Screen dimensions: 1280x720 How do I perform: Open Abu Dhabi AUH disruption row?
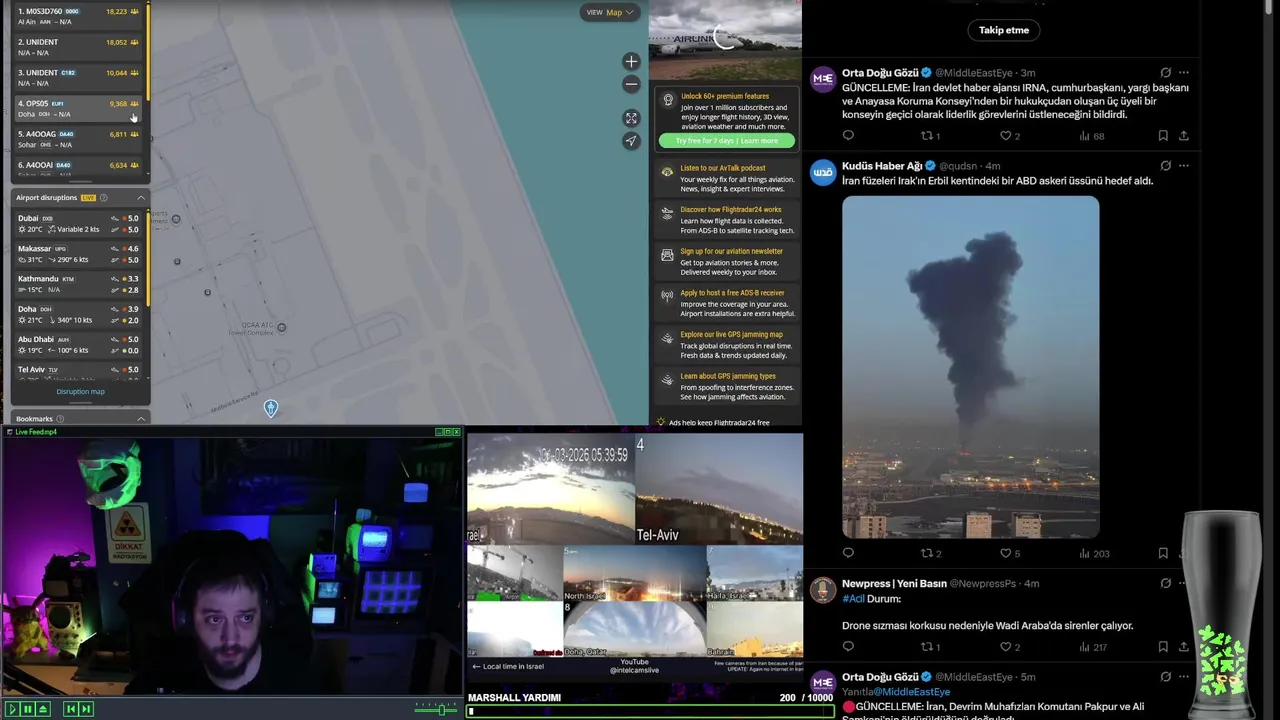point(78,345)
